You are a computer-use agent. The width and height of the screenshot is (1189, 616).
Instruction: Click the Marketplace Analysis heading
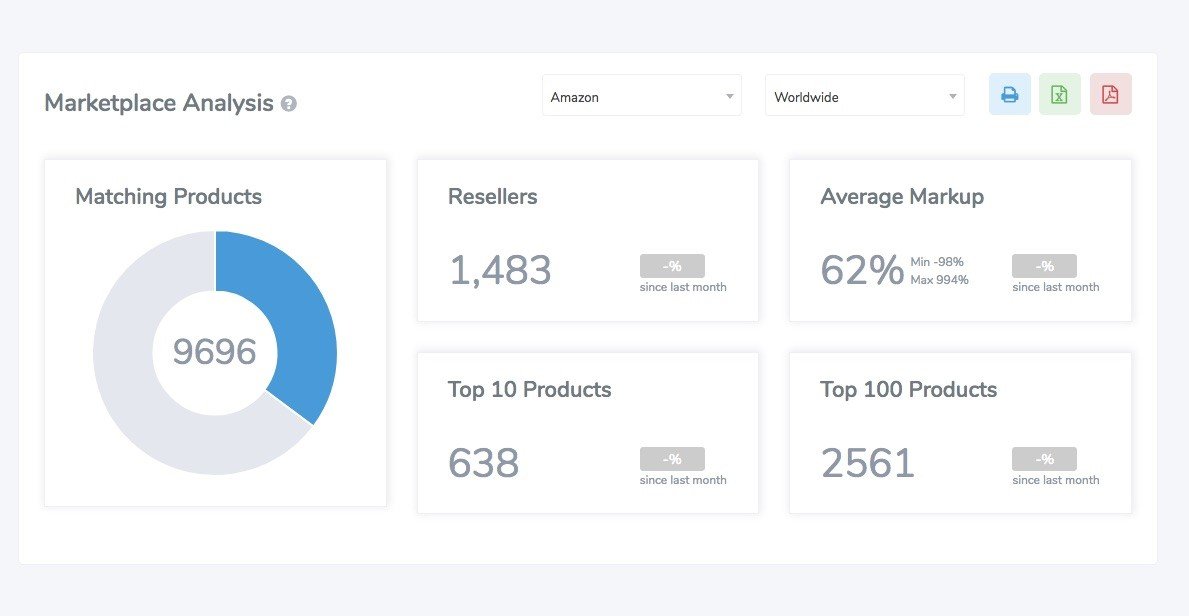point(158,102)
